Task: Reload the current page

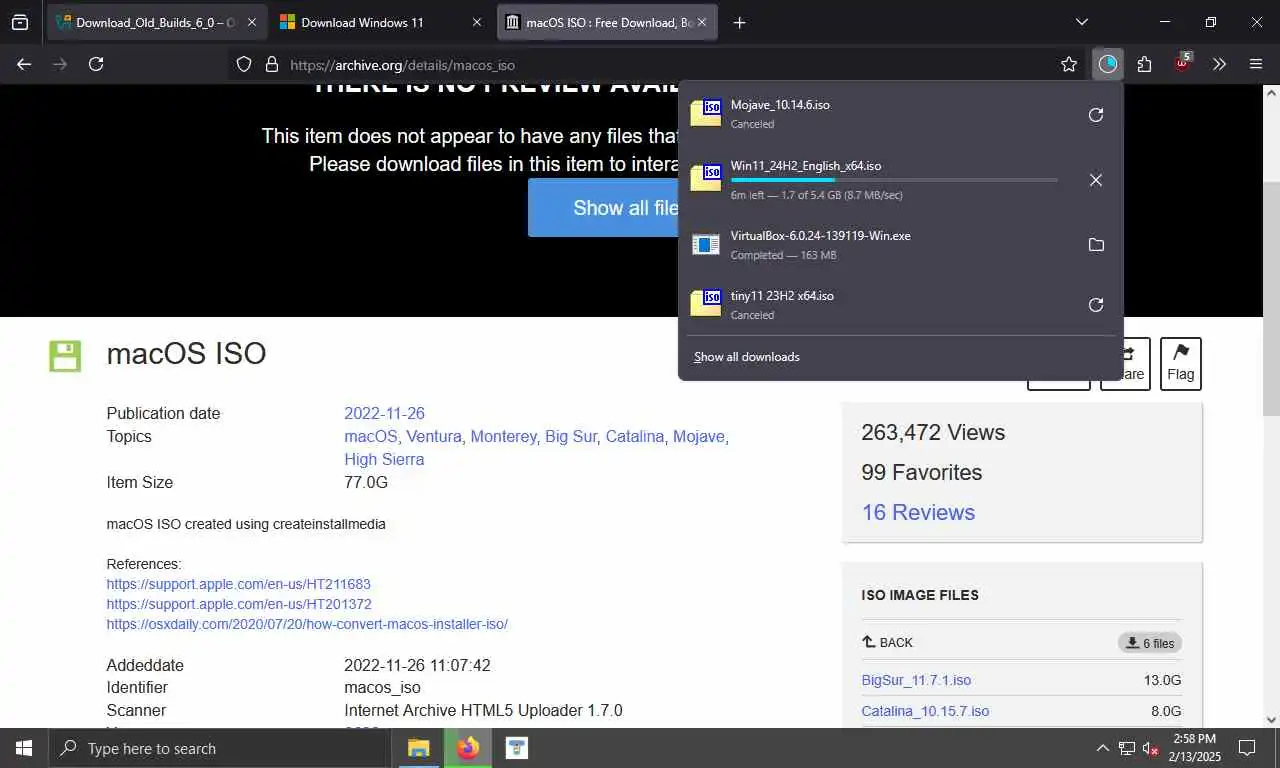Action: 96,64
